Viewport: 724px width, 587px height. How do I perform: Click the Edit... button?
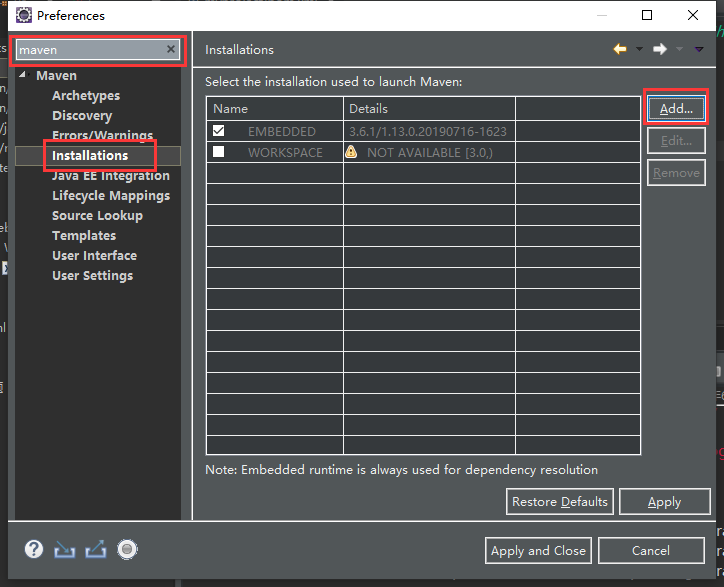pyautogui.click(x=676, y=140)
